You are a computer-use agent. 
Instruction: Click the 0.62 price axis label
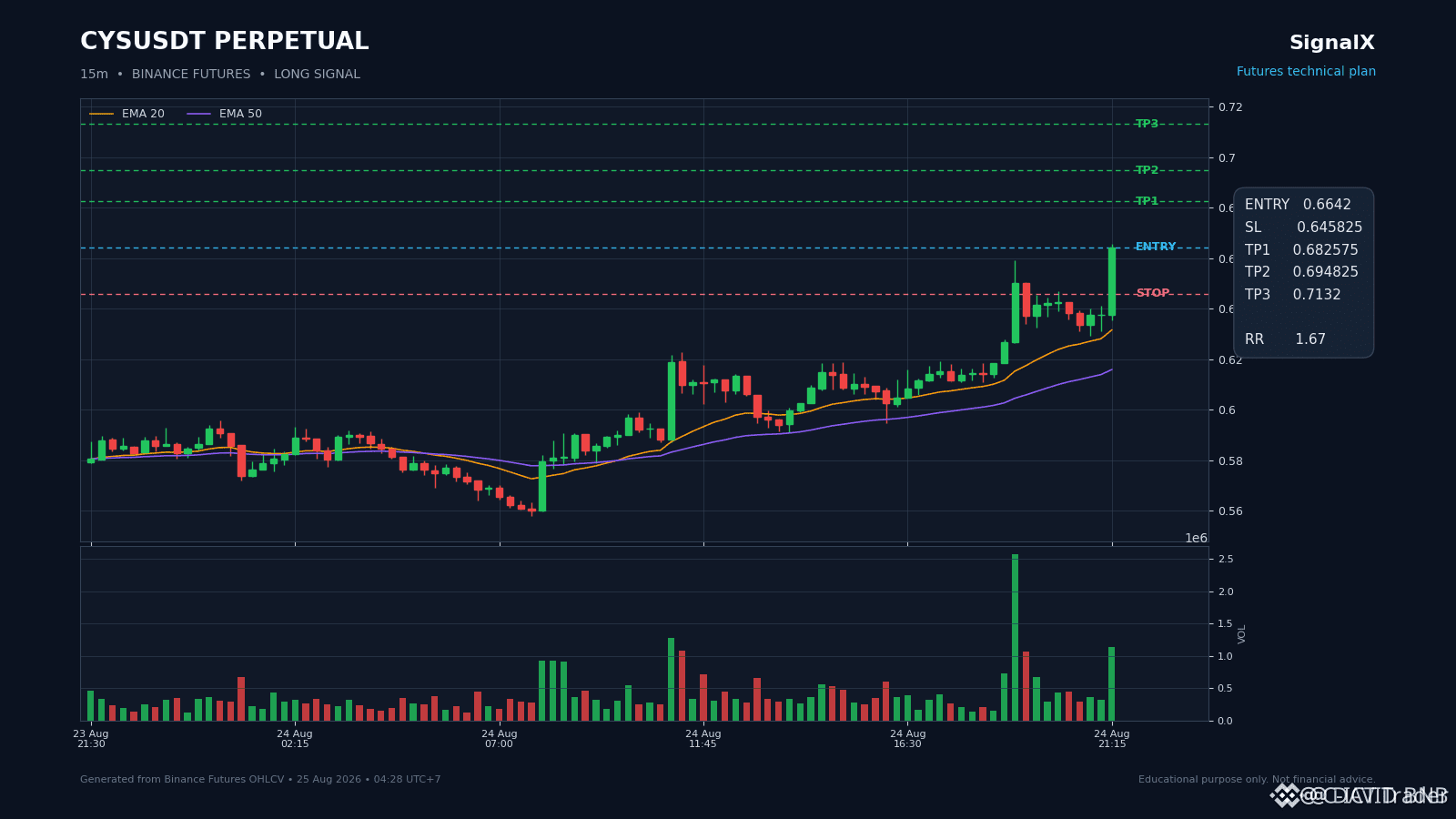1230,360
